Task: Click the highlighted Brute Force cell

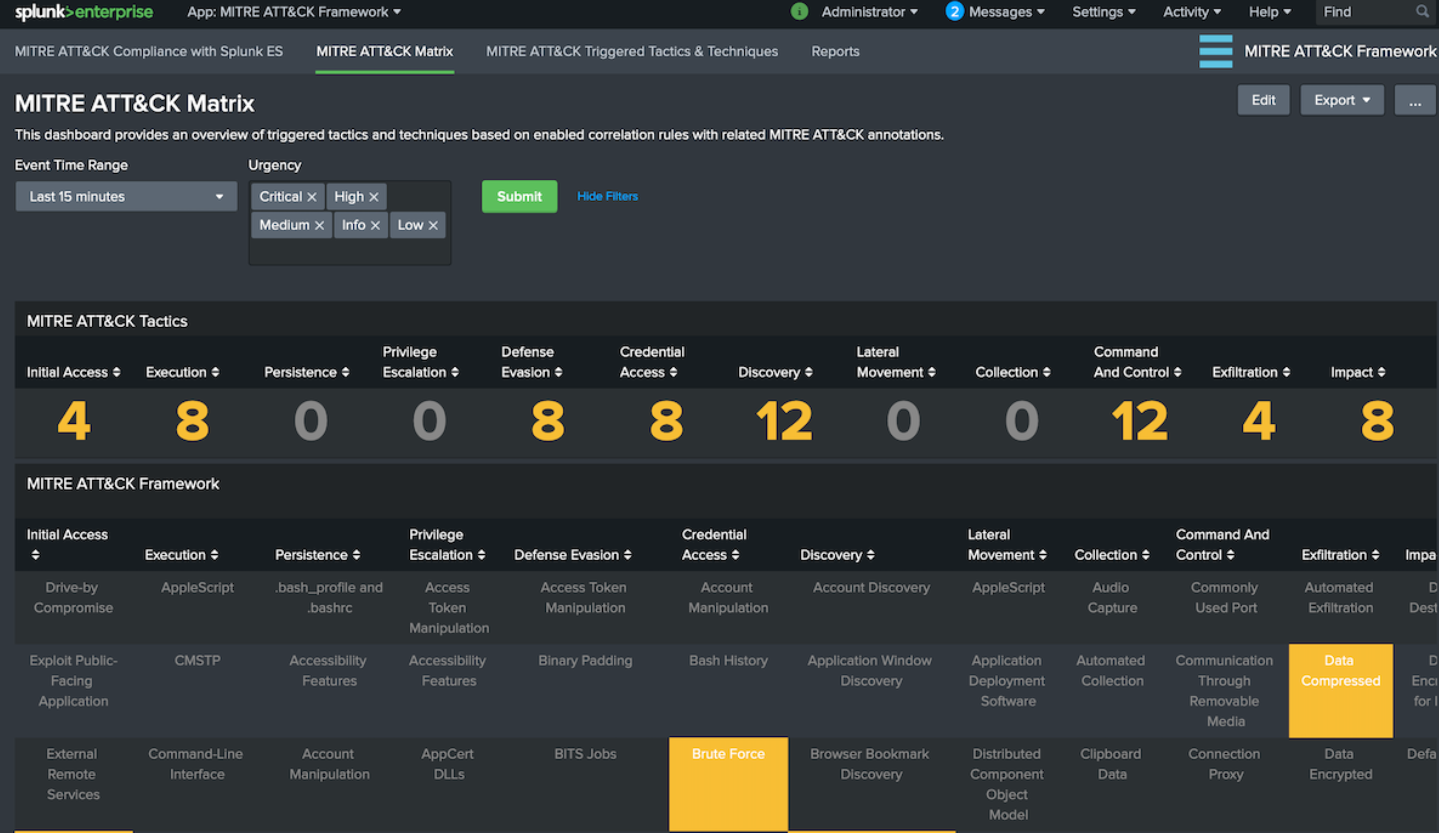Action: [728, 784]
